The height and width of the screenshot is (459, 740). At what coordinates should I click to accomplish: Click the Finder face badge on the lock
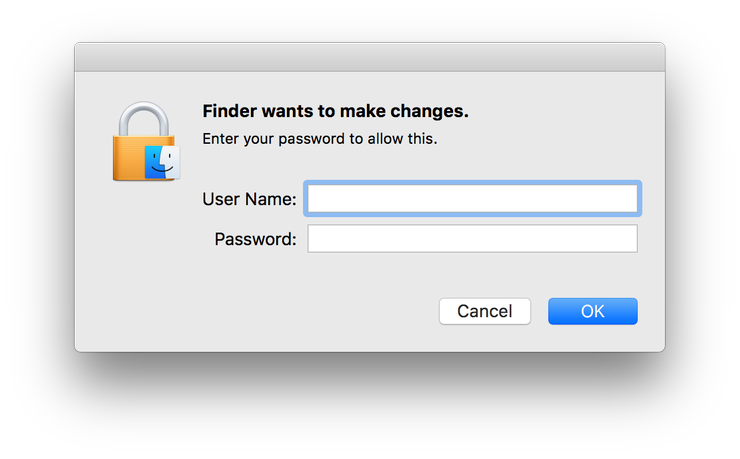click(162, 162)
